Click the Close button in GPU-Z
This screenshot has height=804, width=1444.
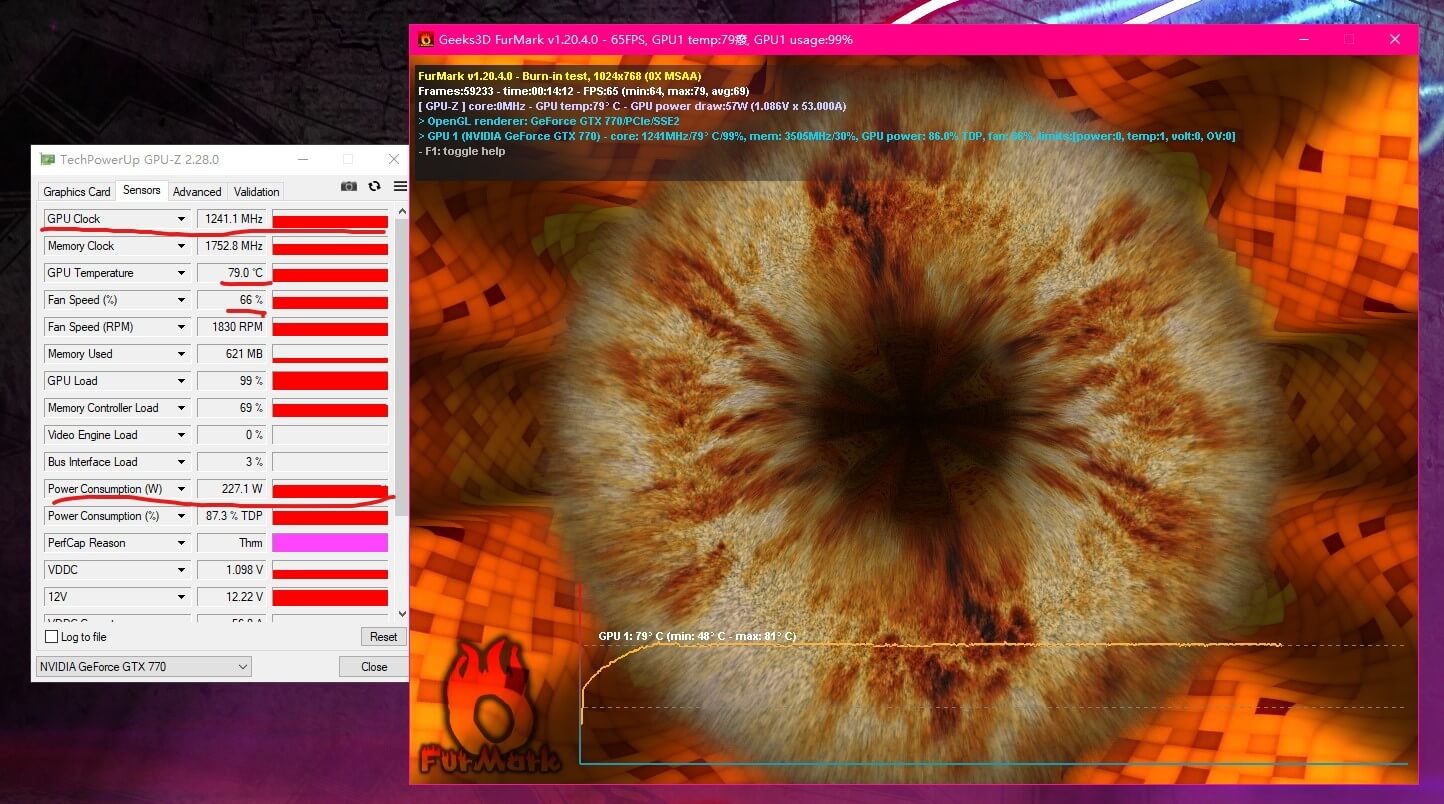click(x=374, y=667)
